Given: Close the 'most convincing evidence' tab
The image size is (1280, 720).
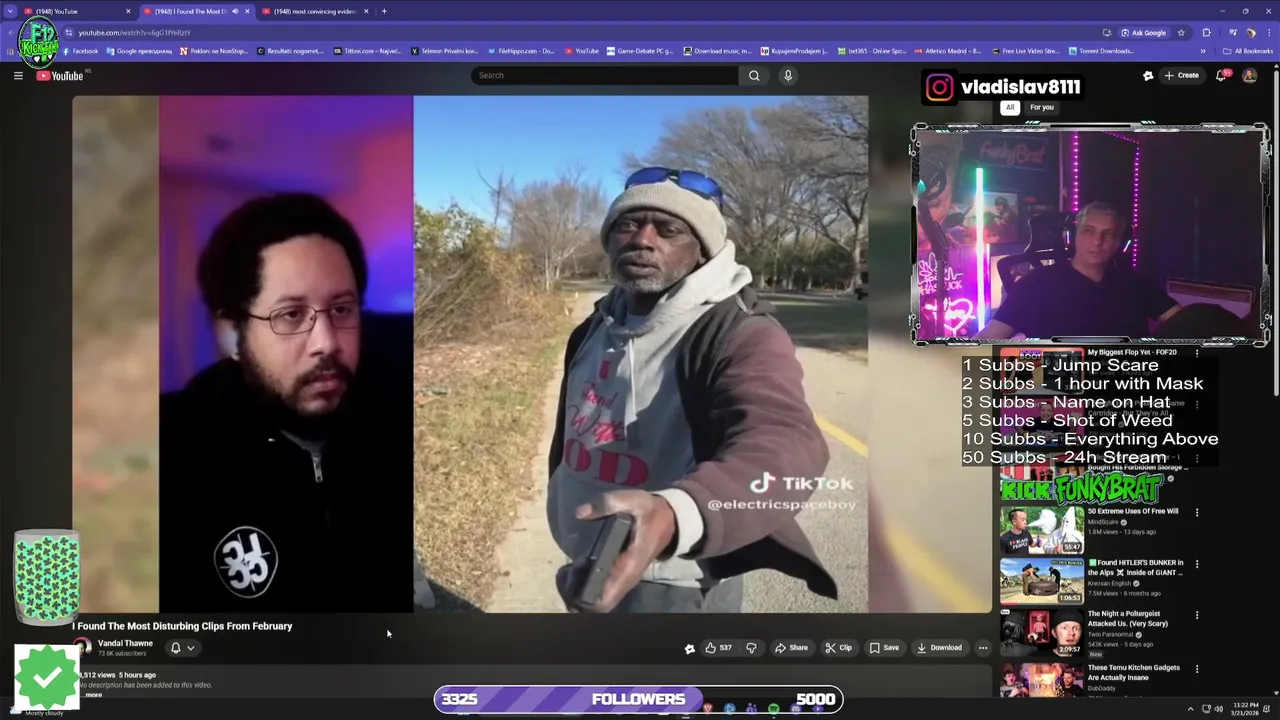Looking at the screenshot, I should [366, 11].
